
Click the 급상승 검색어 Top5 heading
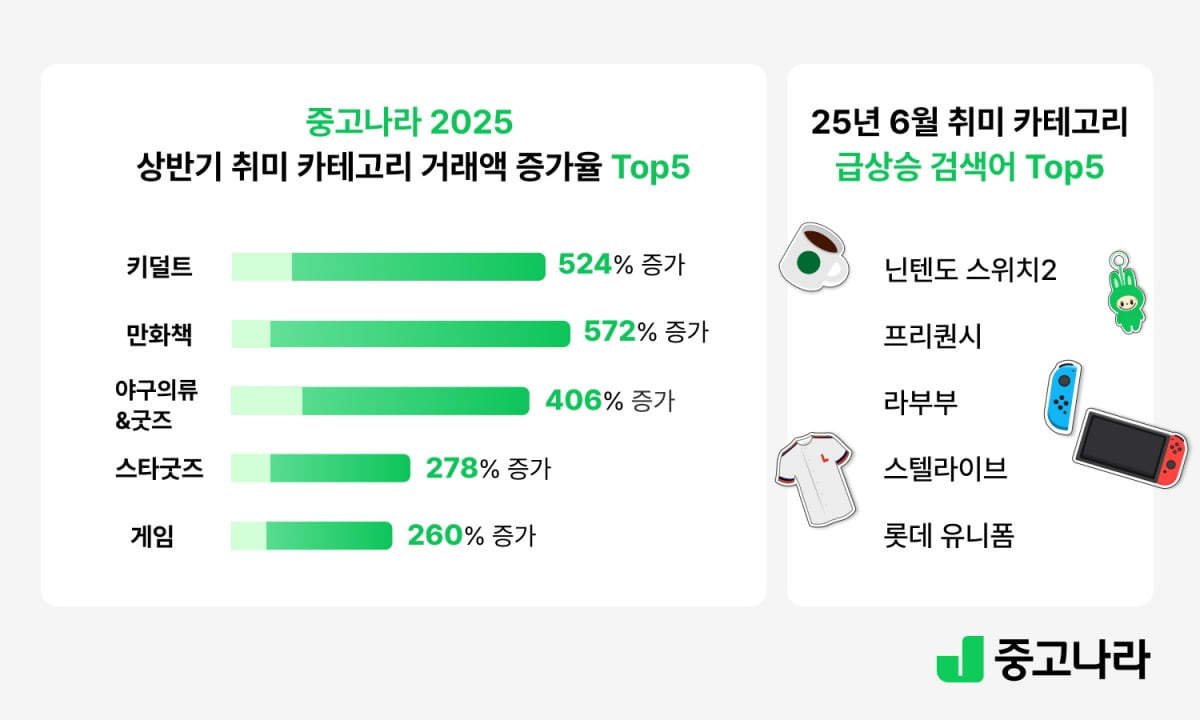pyautogui.click(x=969, y=168)
